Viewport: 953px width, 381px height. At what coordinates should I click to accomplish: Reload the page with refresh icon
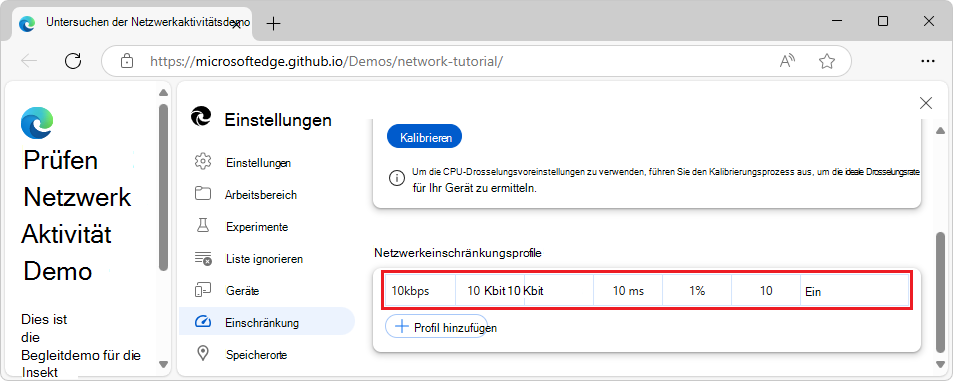tap(73, 61)
